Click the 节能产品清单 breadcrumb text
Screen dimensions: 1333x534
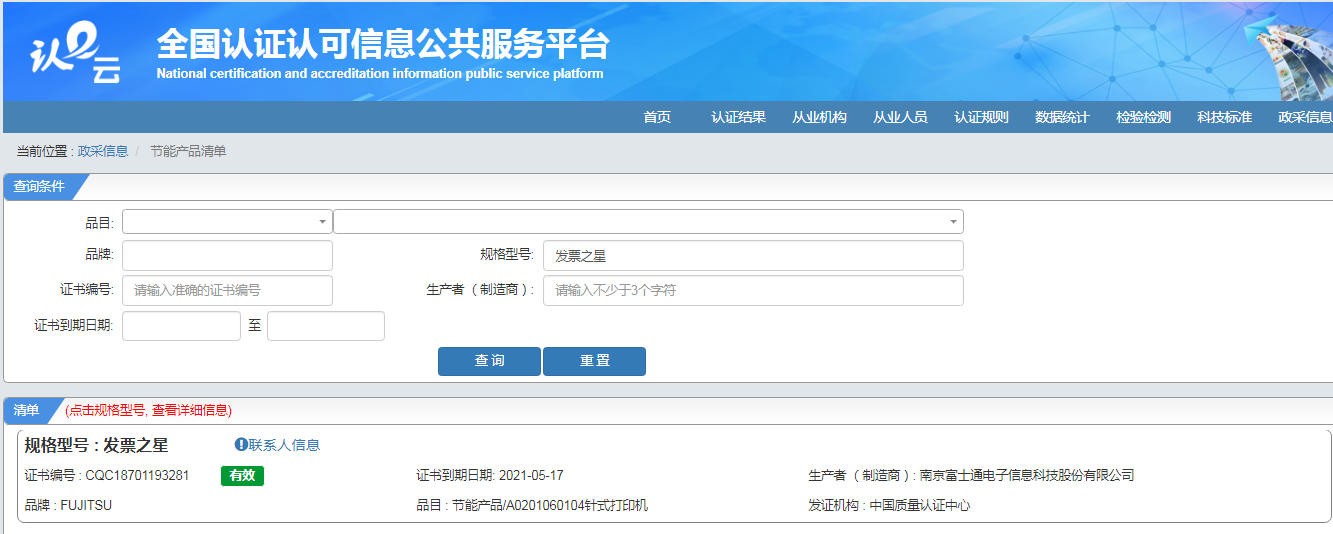tap(188, 151)
